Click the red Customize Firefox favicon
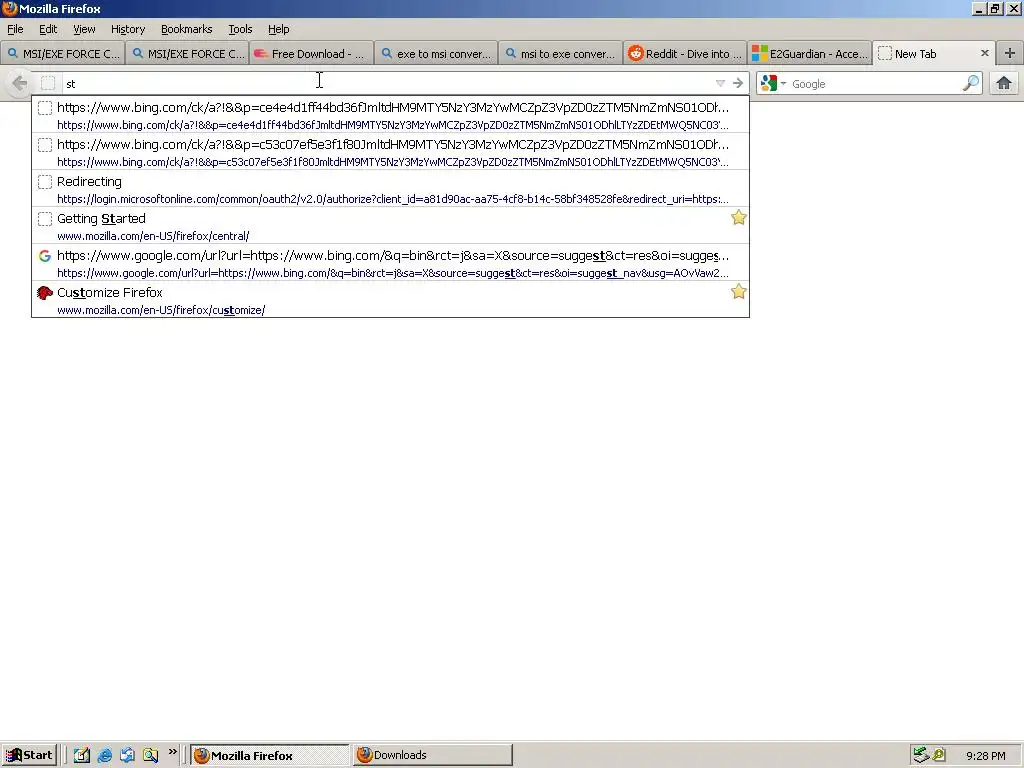1024x768 pixels. pyautogui.click(x=44, y=293)
